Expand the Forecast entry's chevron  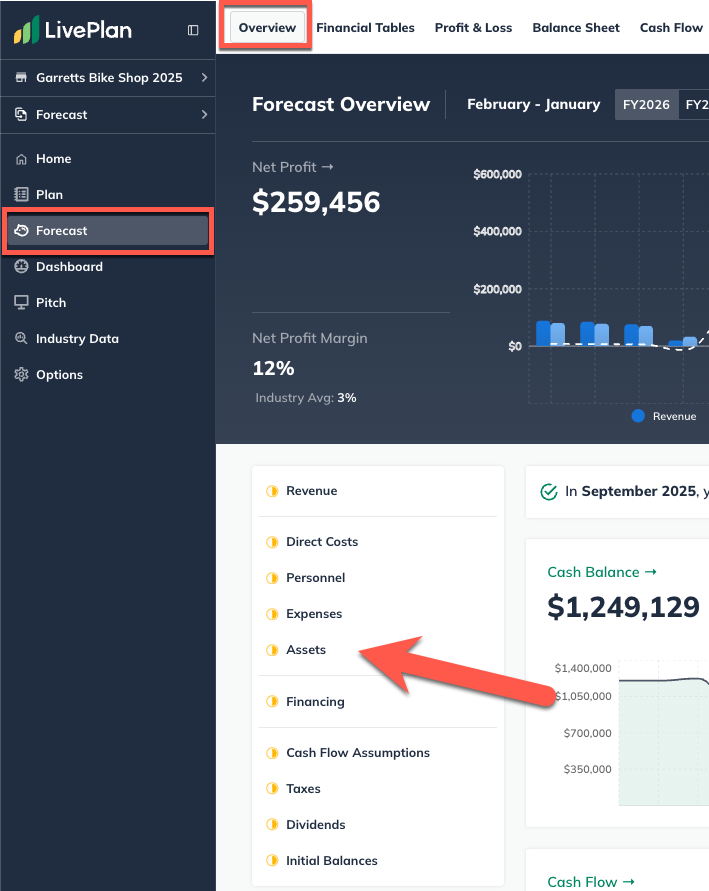tap(203, 114)
